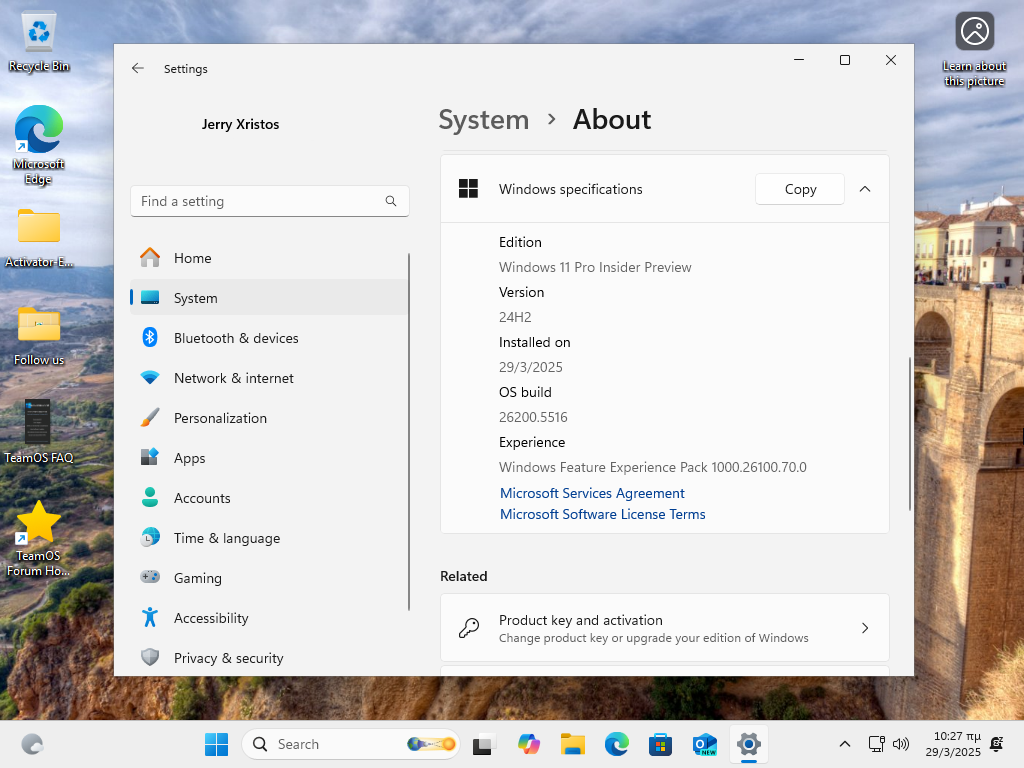
Task: Go to Personalization settings
Action: click(x=269, y=418)
